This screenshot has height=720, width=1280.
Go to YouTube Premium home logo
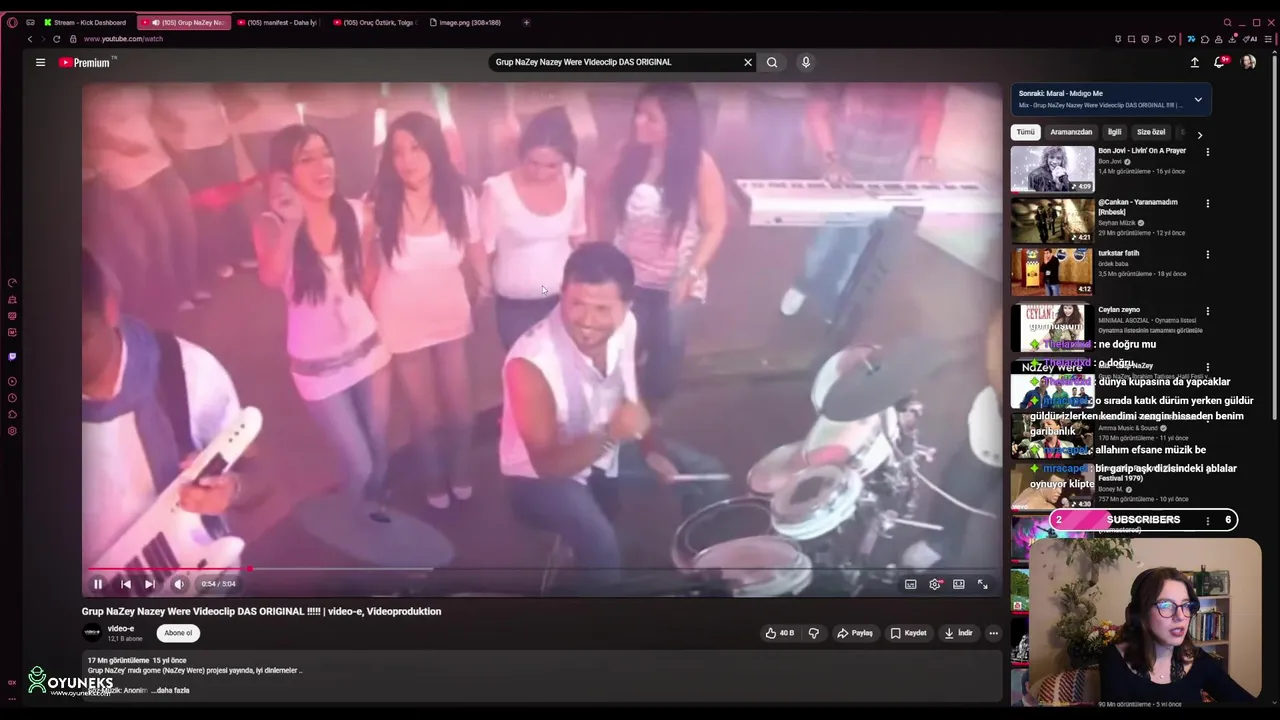(87, 62)
